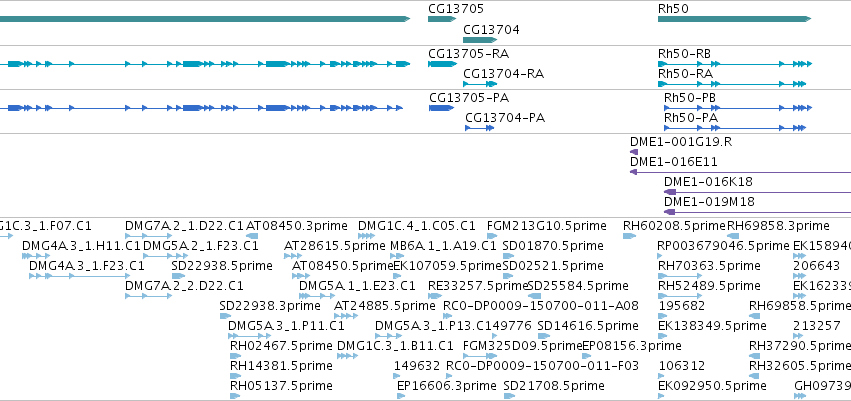This screenshot has width=851, height=401.
Task: Click the RE33257.5prime EST arrow
Action: 435,296
